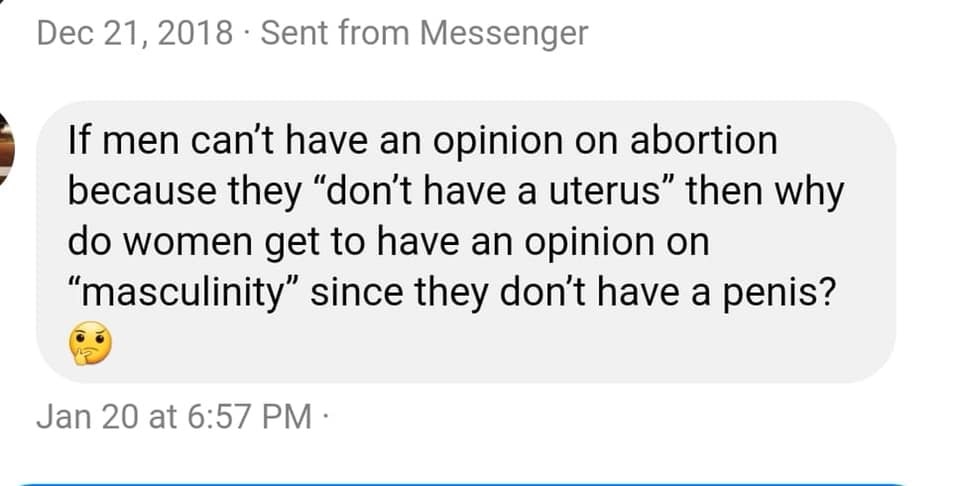Click the blue message bar at the bottom
The height and width of the screenshot is (486, 960).
(463, 483)
